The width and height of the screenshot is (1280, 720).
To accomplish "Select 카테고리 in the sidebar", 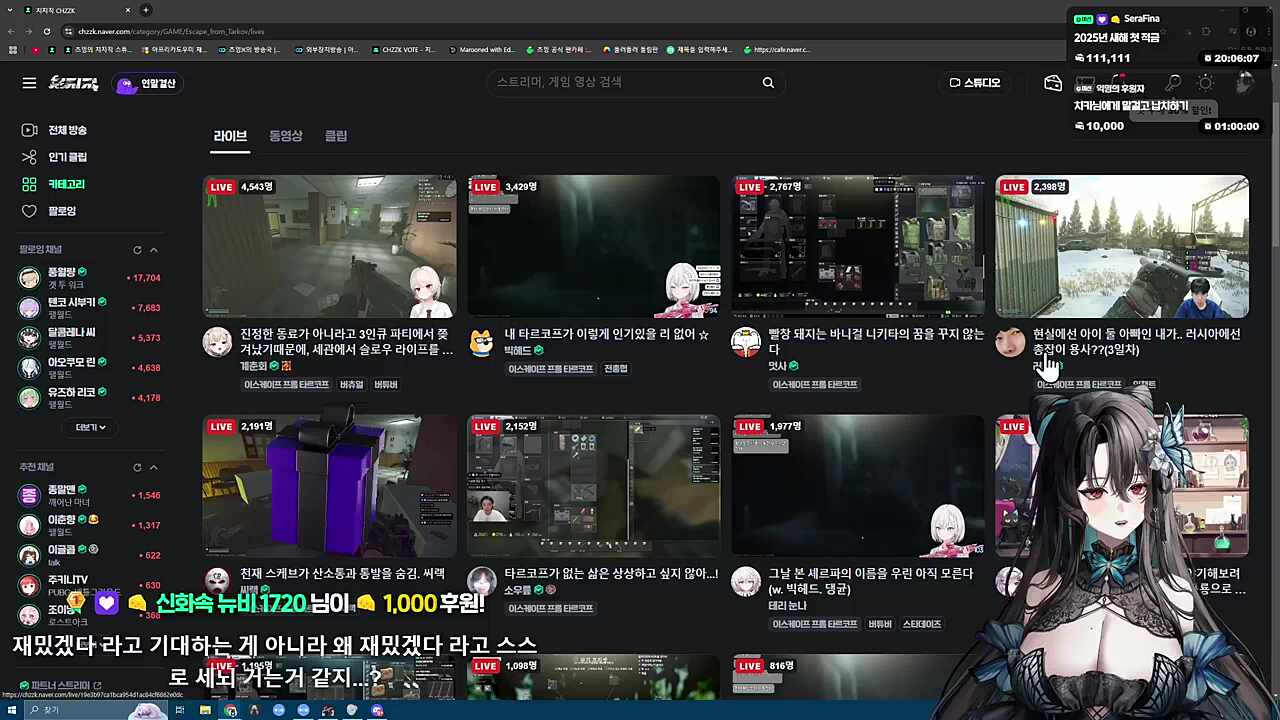I will click(54, 184).
